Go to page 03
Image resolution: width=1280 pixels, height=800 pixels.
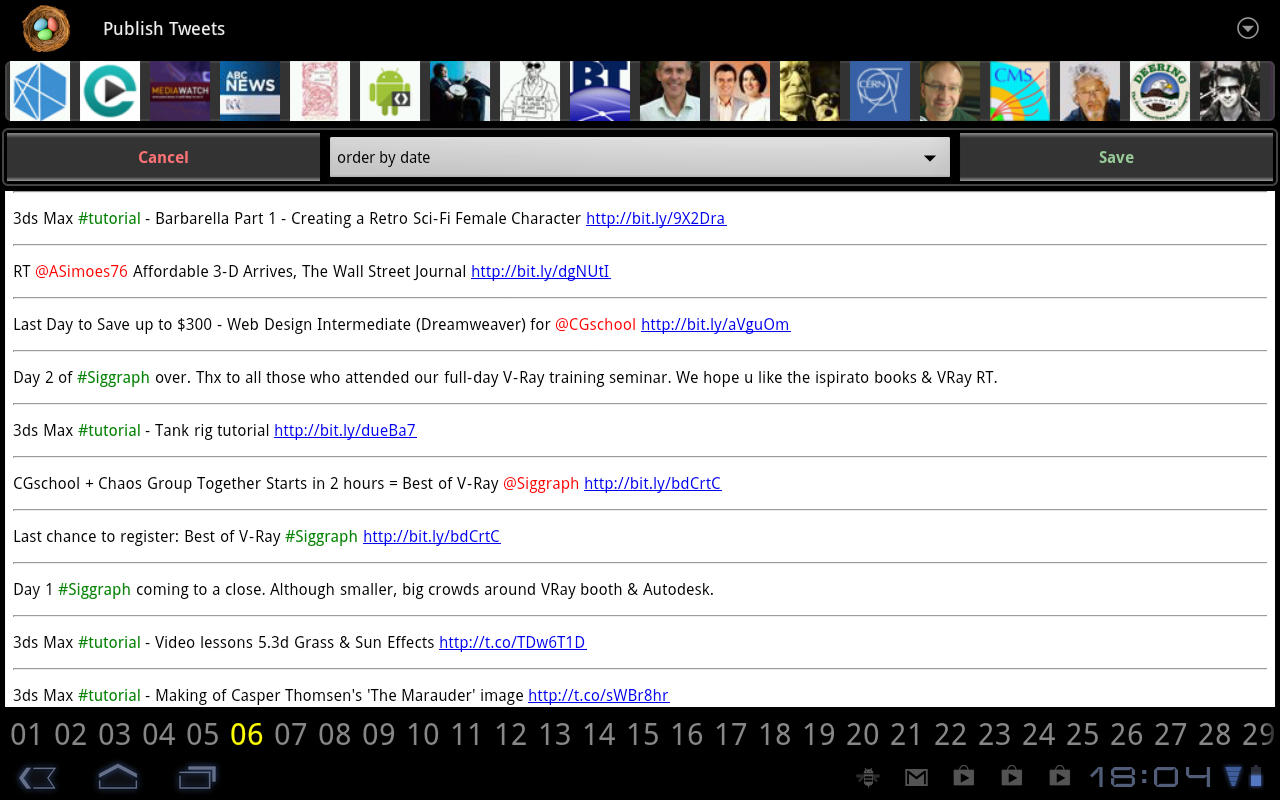coord(114,735)
